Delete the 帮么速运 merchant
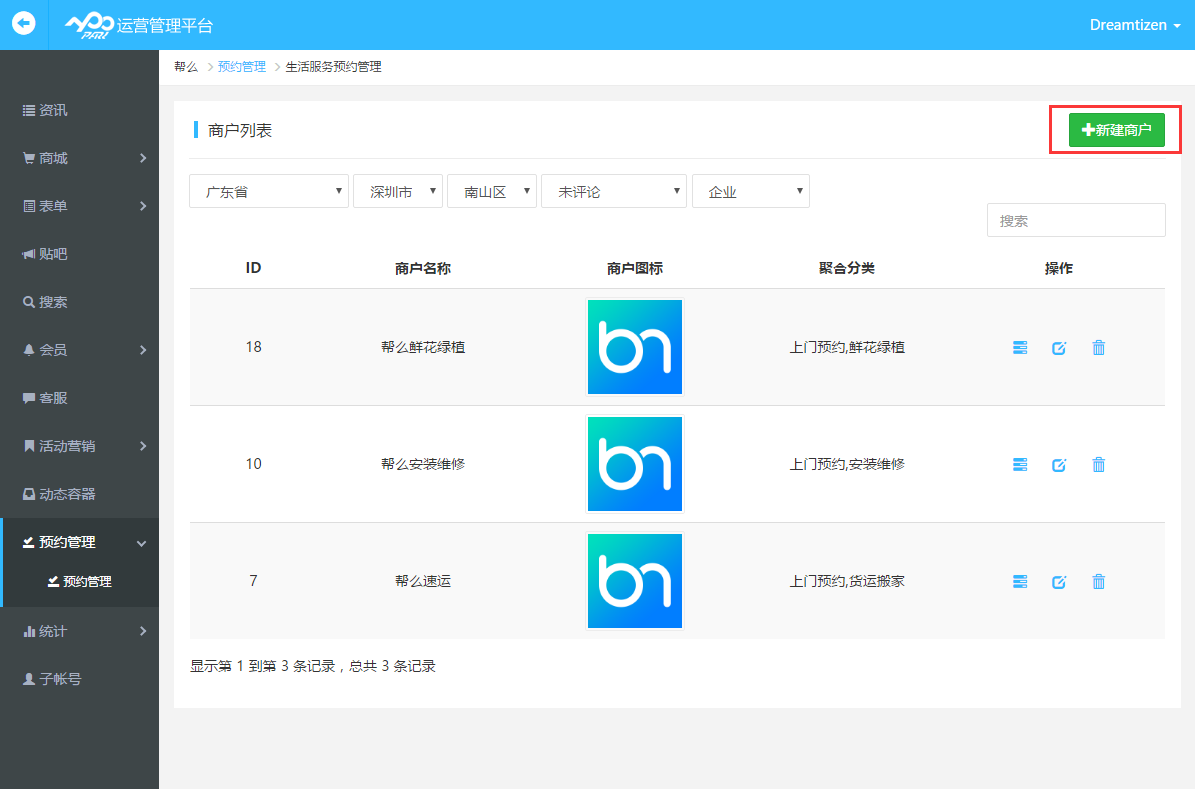Image resolution: width=1195 pixels, height=789 pixels. click(1098, 582)
